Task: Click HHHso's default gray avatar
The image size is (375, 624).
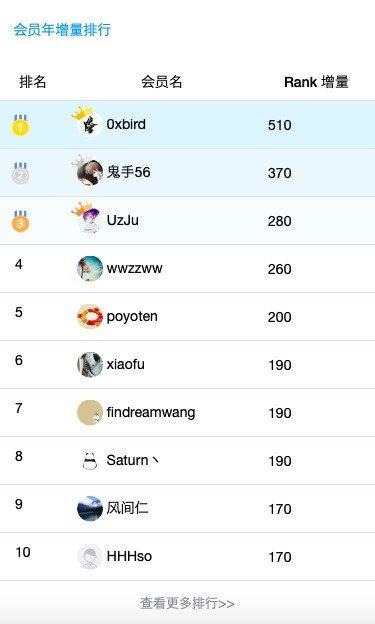Action: [90, 557]
